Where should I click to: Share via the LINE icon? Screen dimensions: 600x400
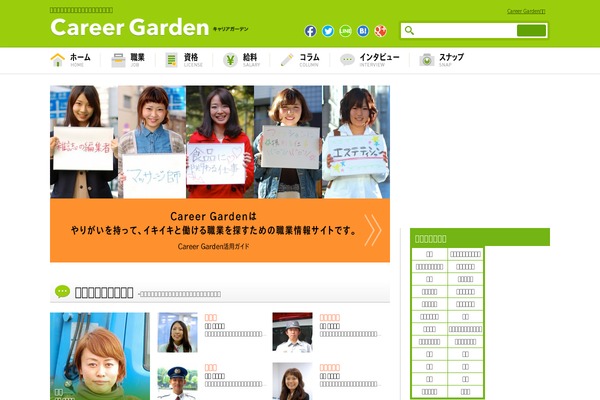coord(345,31)
